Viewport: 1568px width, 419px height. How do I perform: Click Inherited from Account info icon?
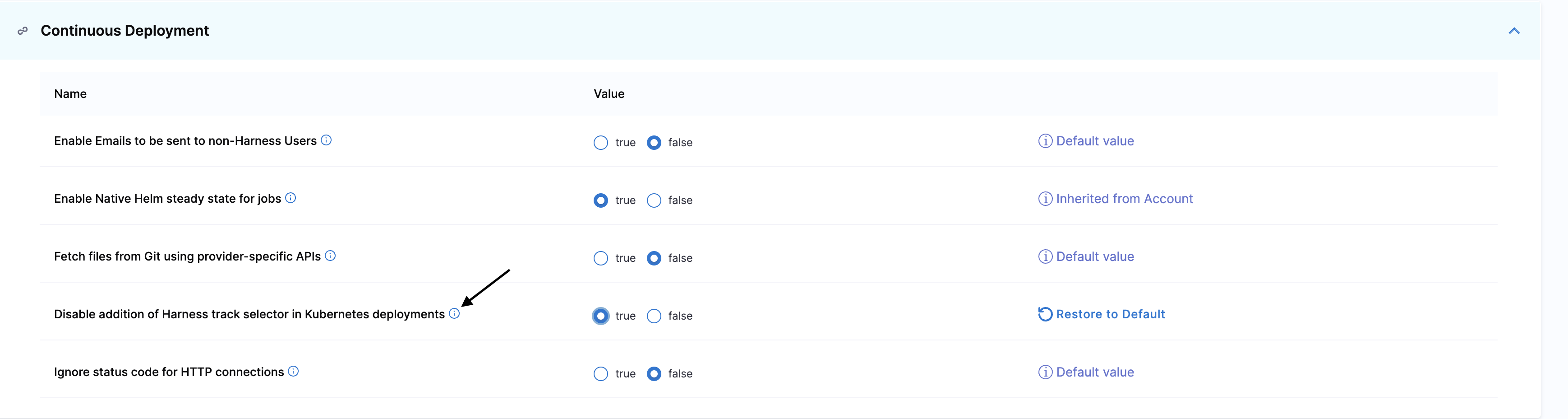coord(1045,199)
